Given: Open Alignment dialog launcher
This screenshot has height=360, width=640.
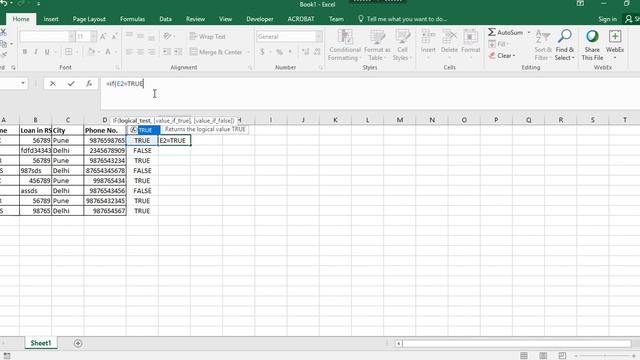Looking at the screenshot, I should 250,68.
